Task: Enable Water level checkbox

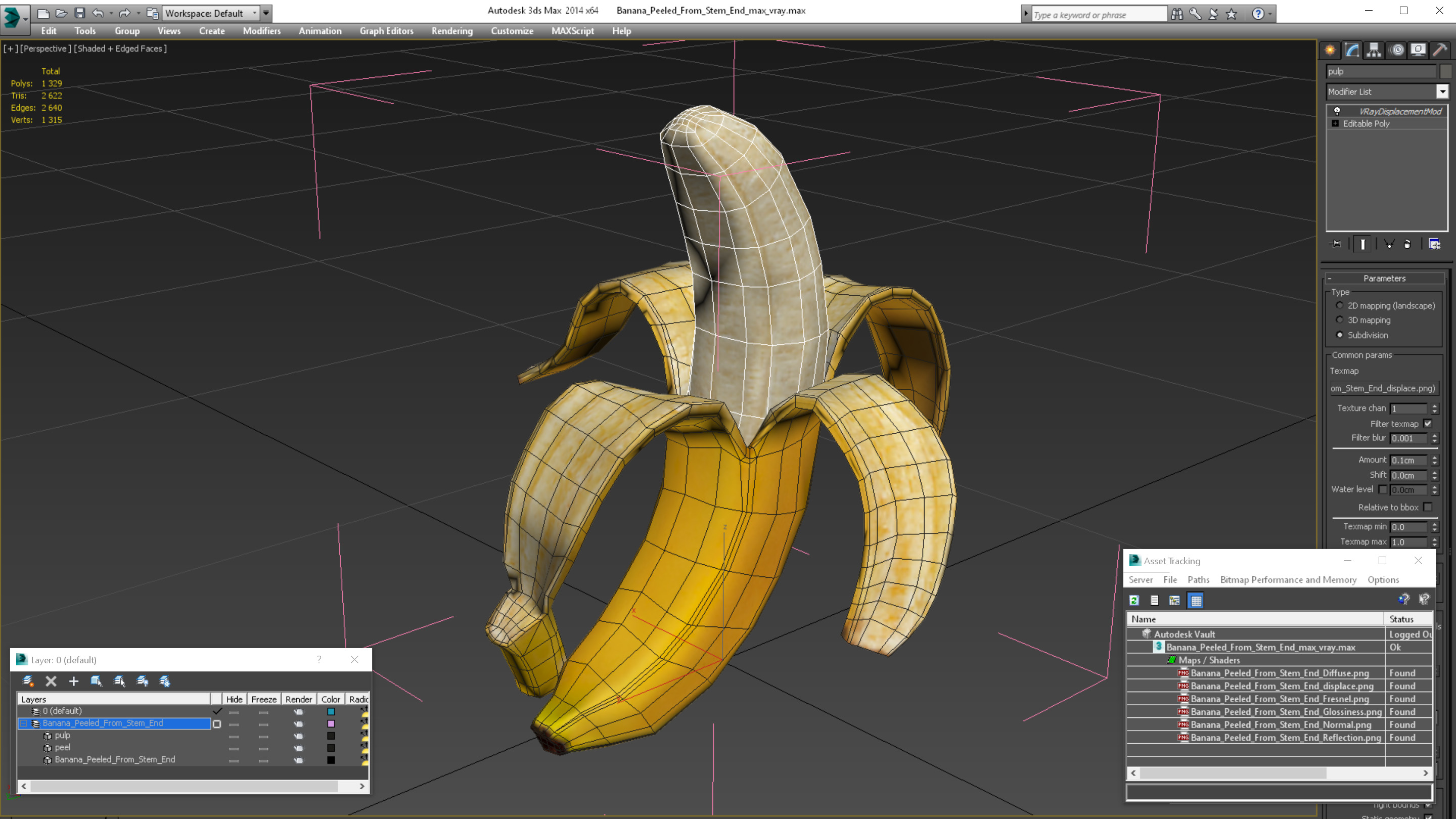Action: [1383, 489]
